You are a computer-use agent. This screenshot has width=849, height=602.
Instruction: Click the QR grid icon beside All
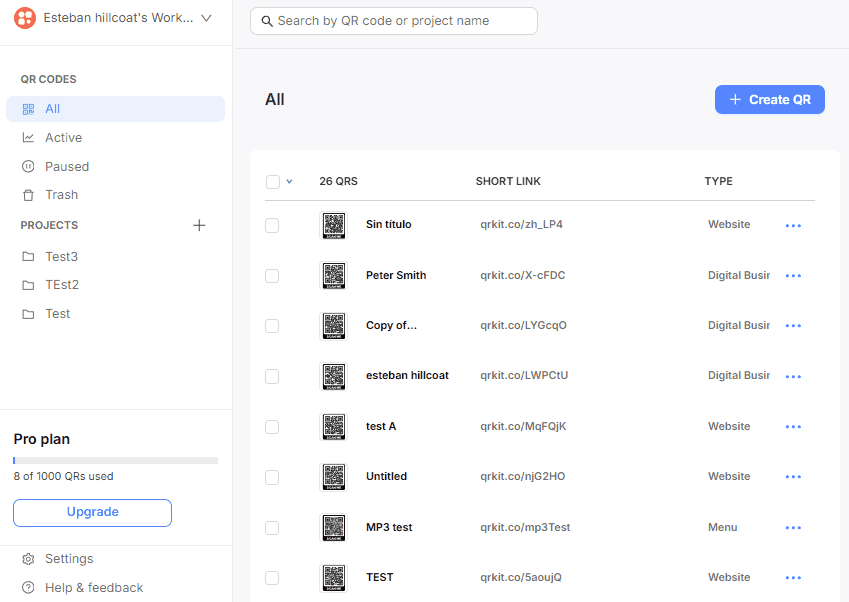(x=28, y=109)
